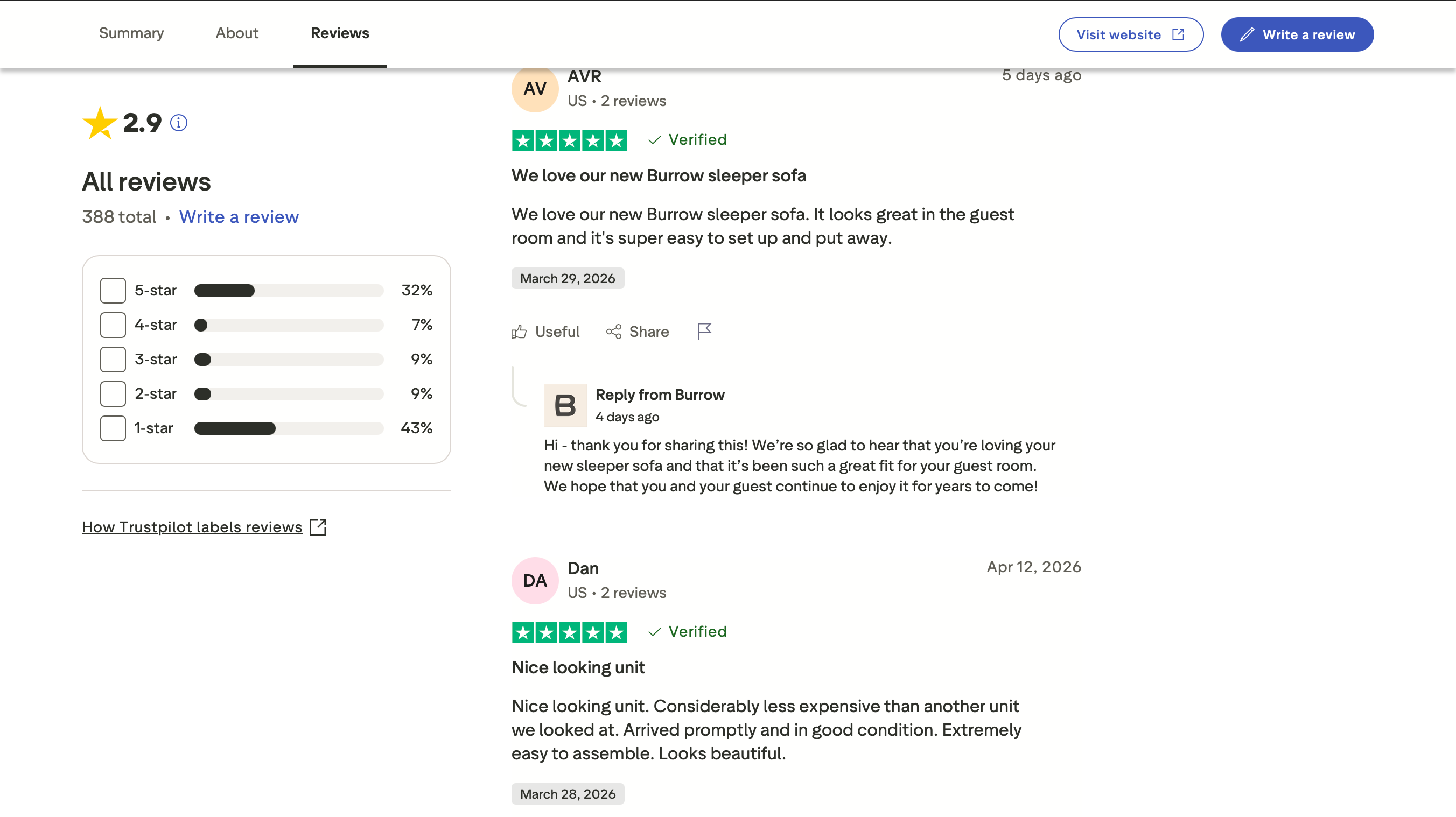Click the info icon beside 2.9 rating

click(179, 123)
